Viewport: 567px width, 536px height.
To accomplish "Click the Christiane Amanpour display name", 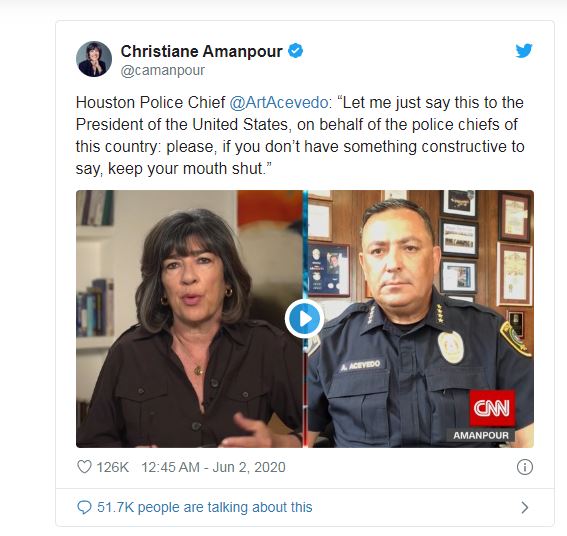I will (201, 51).
